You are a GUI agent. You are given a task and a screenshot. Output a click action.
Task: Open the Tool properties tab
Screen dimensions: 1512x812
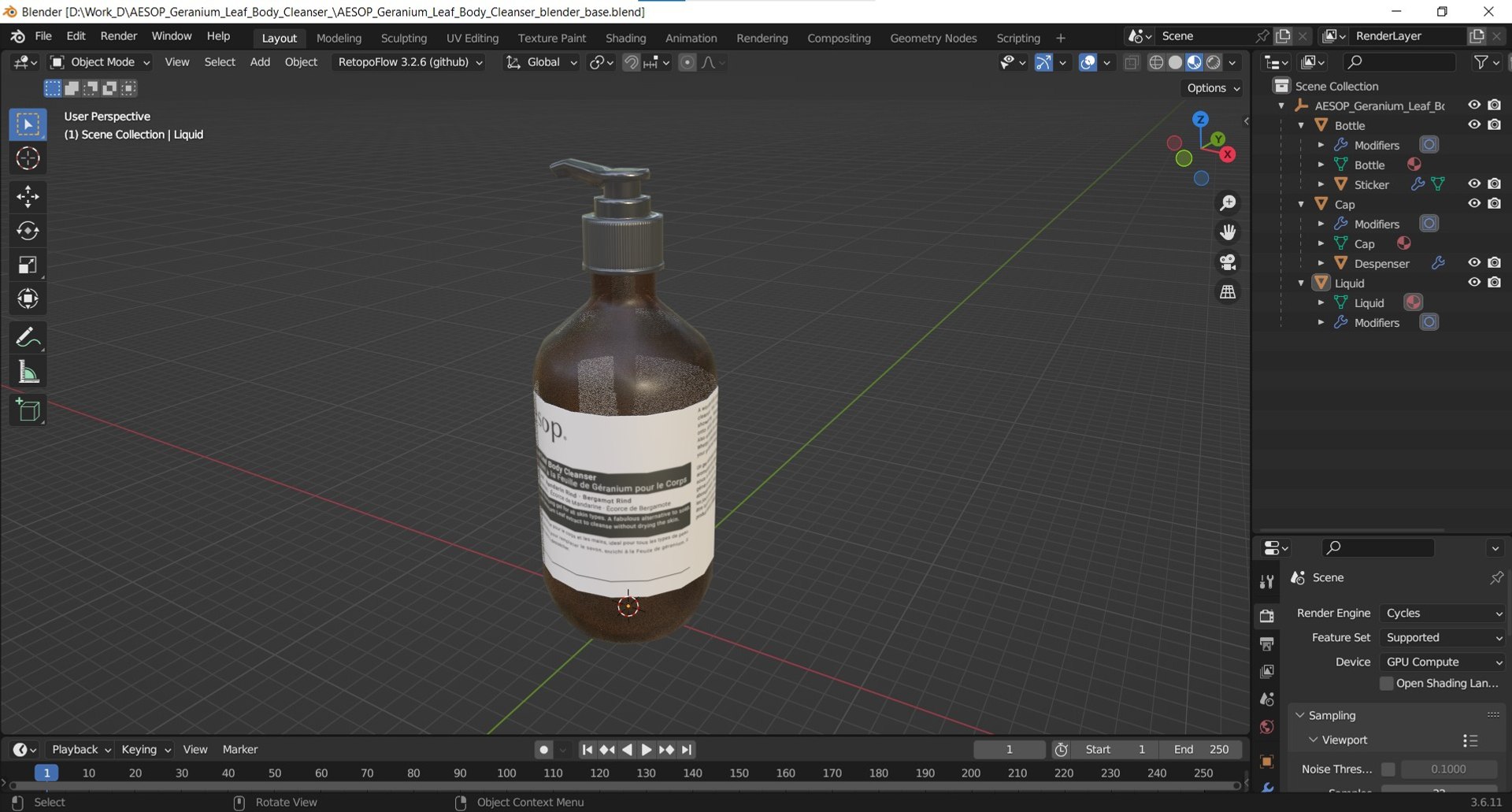[1266, 582]
